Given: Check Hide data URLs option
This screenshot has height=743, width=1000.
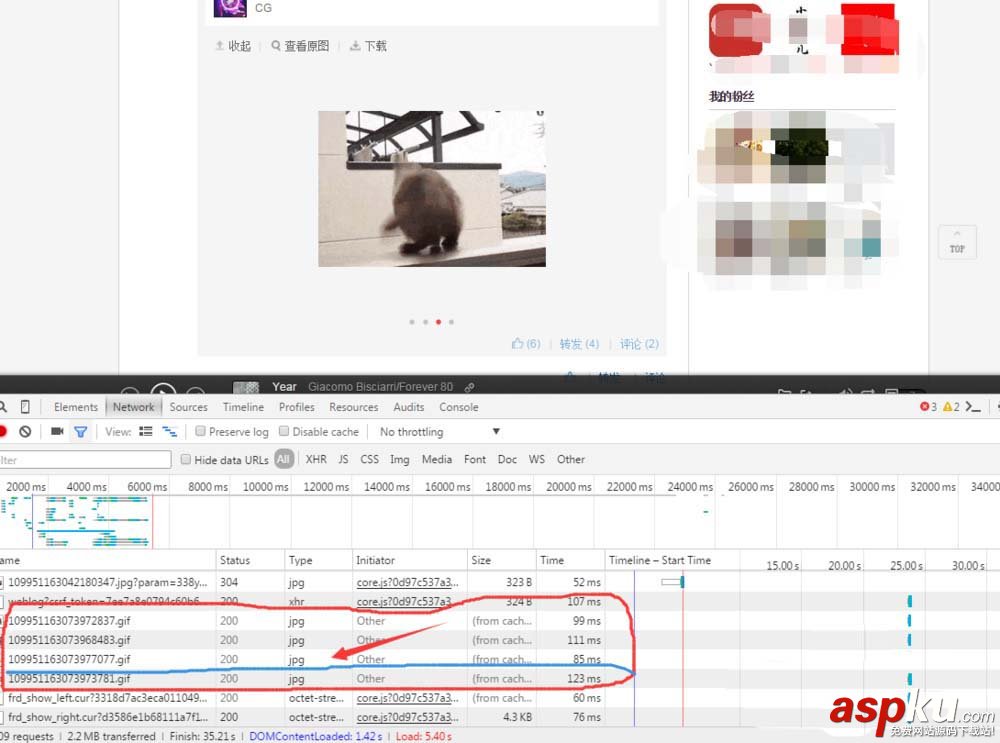Looking at the screenshot, I should [x=186, y=459].
